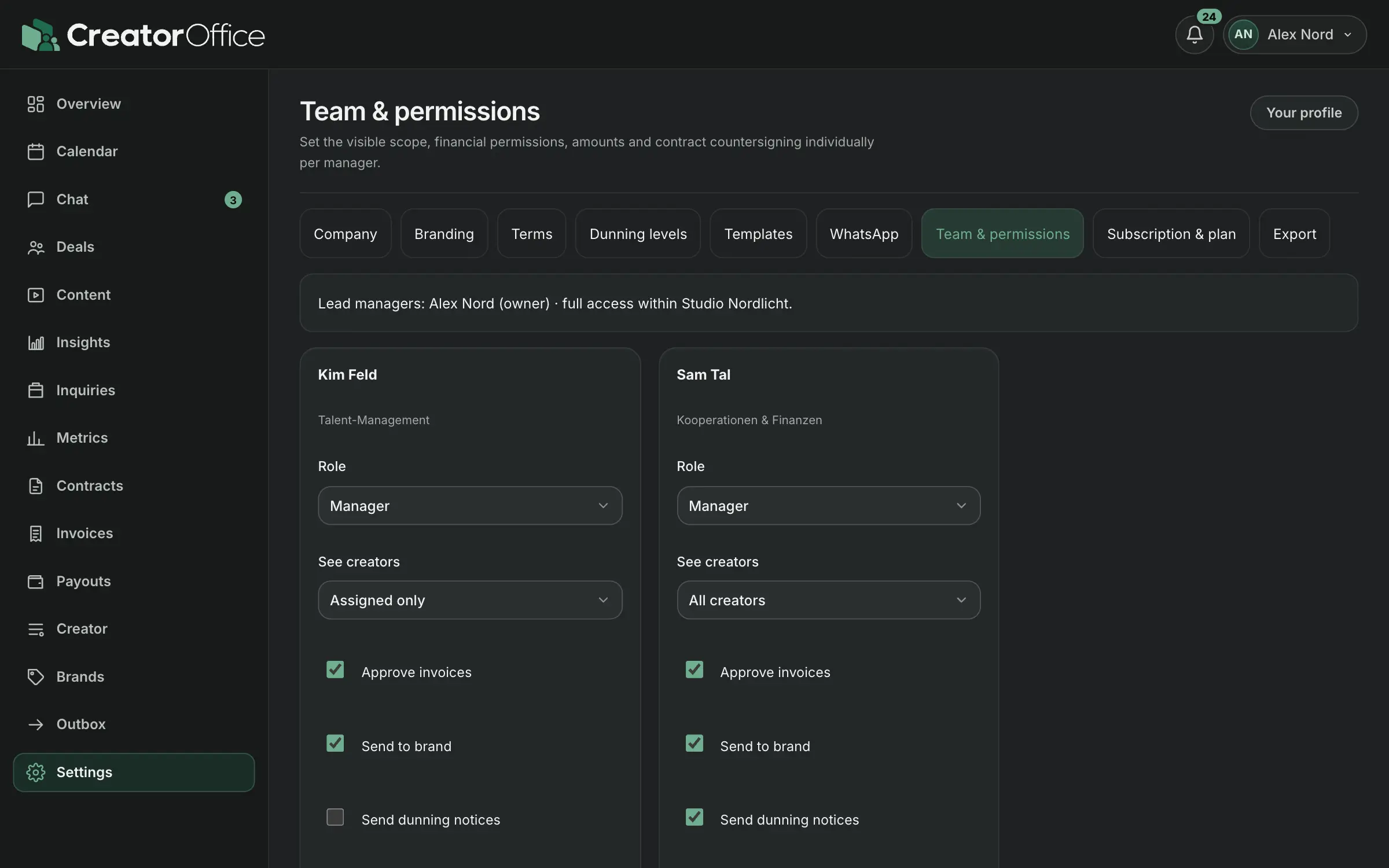Enable Send dunning notices for Kim Feld

335,817
